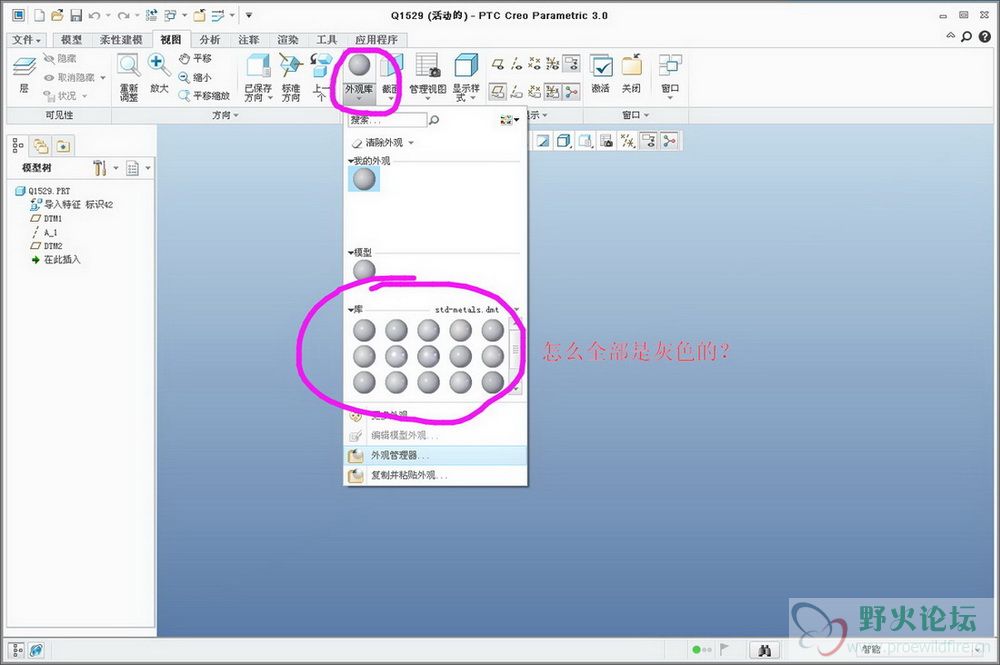Click the 标准方向 standard orientation icon
Viewport: 1000px width, 665px height.
[291, 78]
